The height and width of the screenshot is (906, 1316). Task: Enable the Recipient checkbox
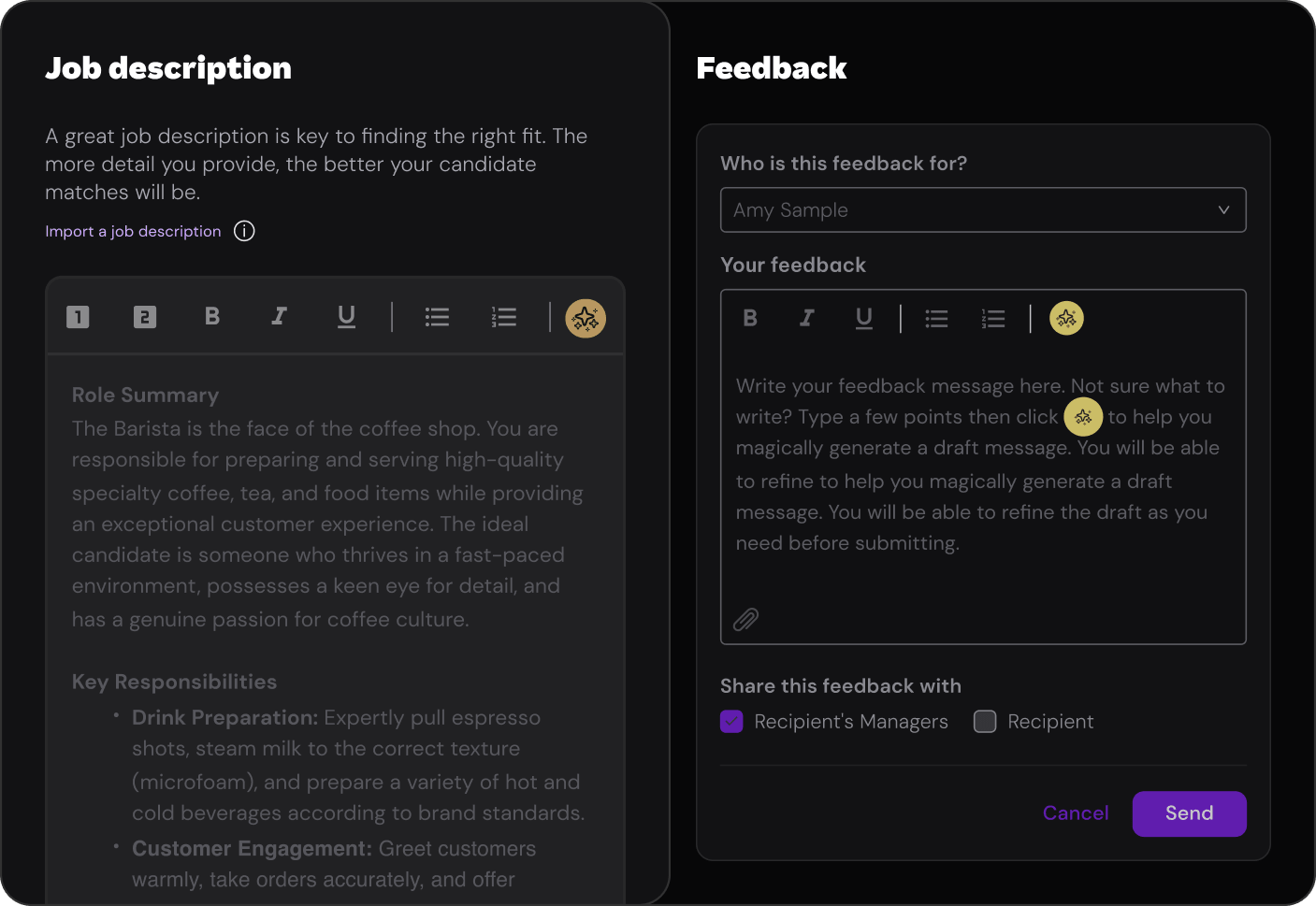[985, 722]
